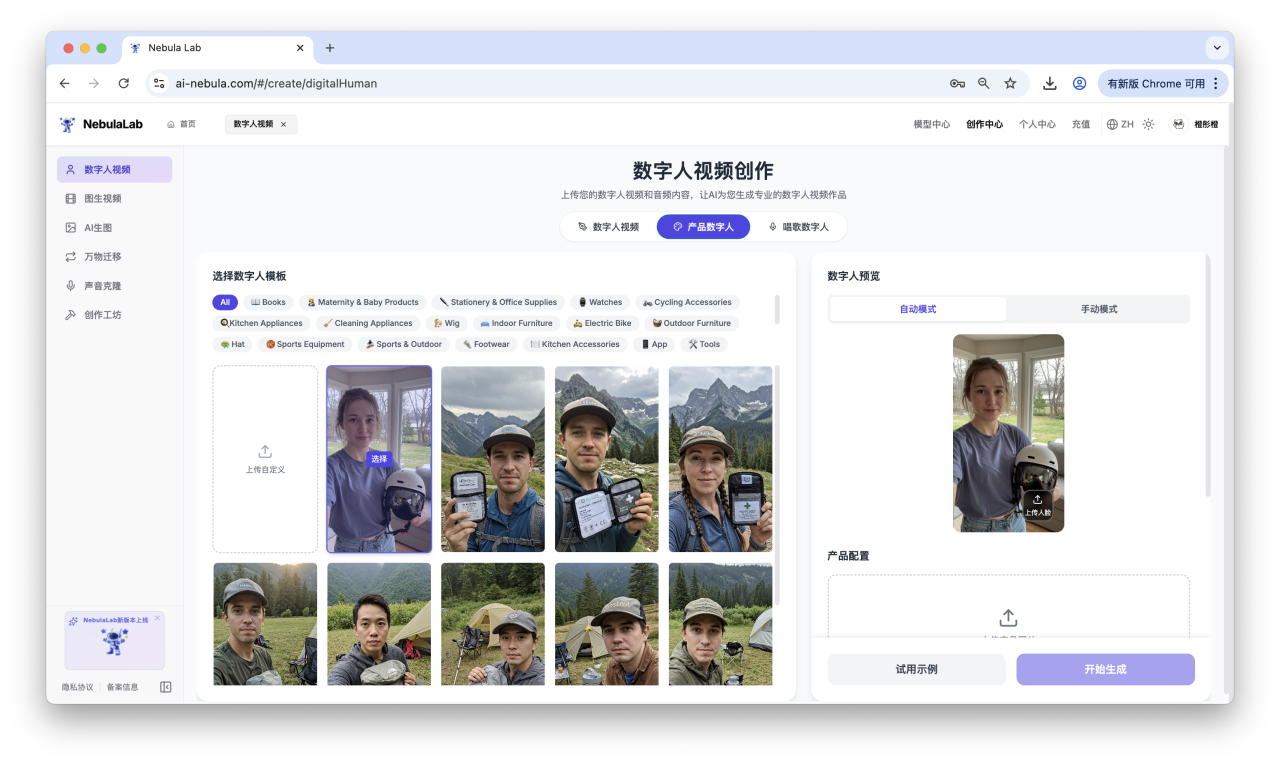Viewport: 1280px width, 765px height.
Task: Open 创作工坊 in the sidebar
Action: [x=102, y=315]
